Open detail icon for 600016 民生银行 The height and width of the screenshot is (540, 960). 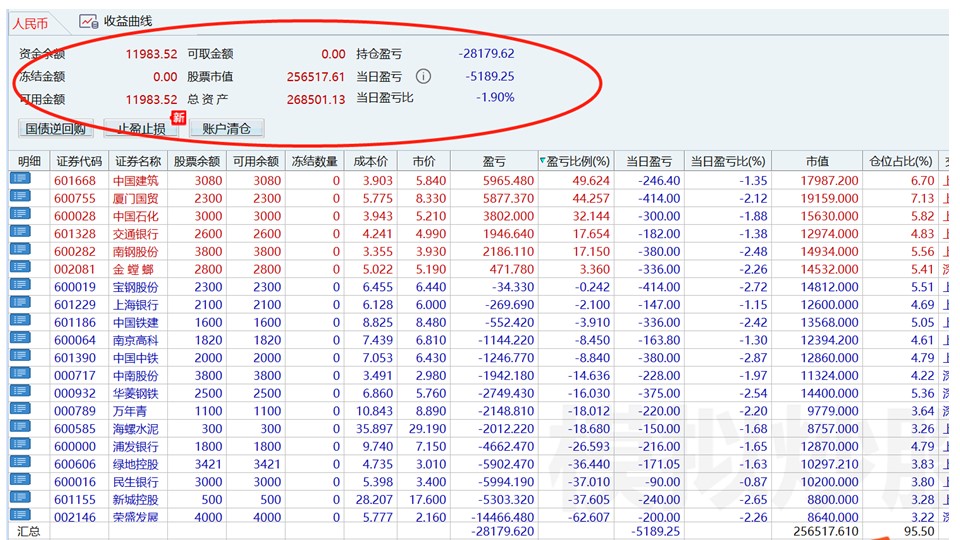(20, 481)
